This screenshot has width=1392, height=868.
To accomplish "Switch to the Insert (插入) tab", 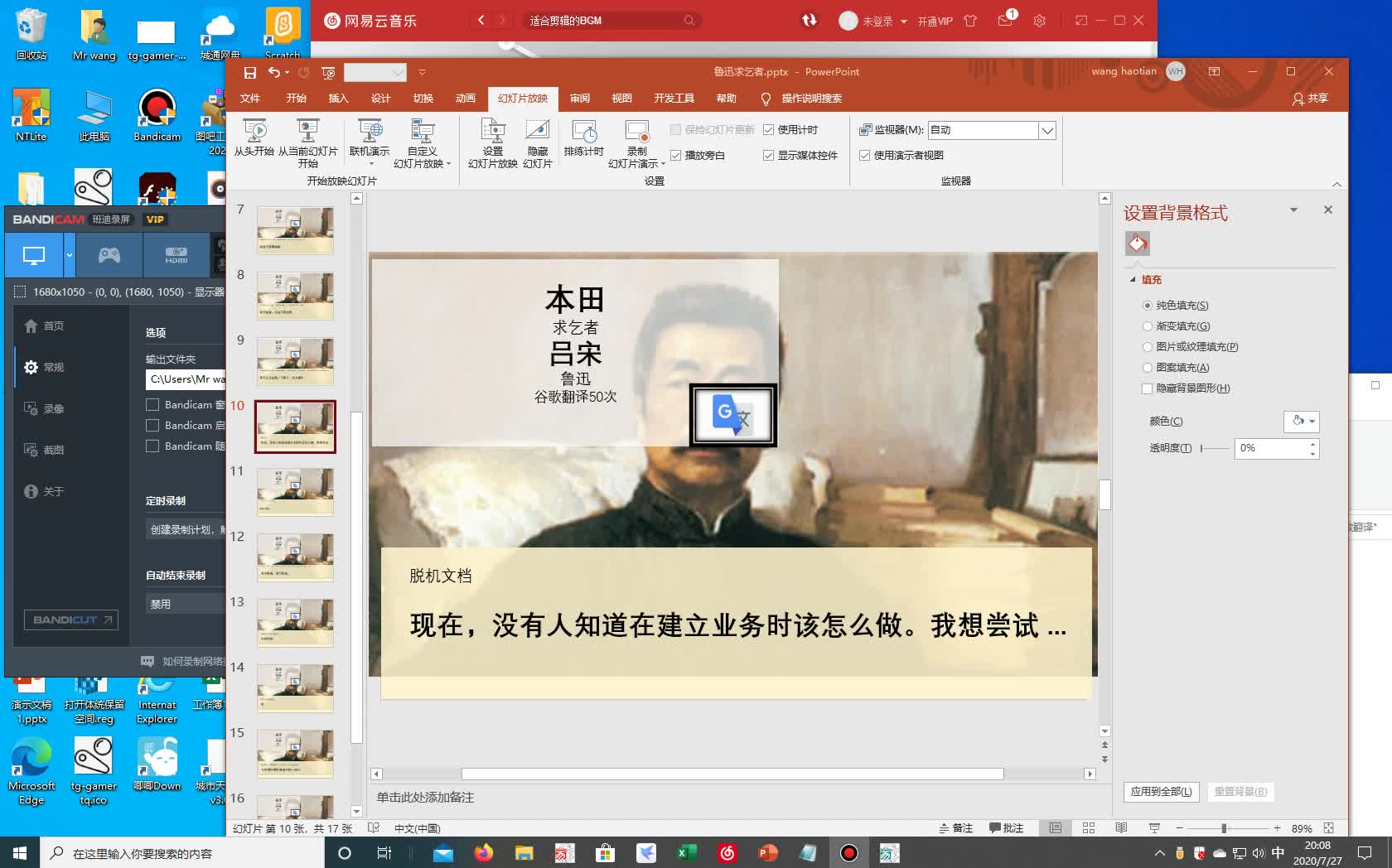I will [339, 99].
